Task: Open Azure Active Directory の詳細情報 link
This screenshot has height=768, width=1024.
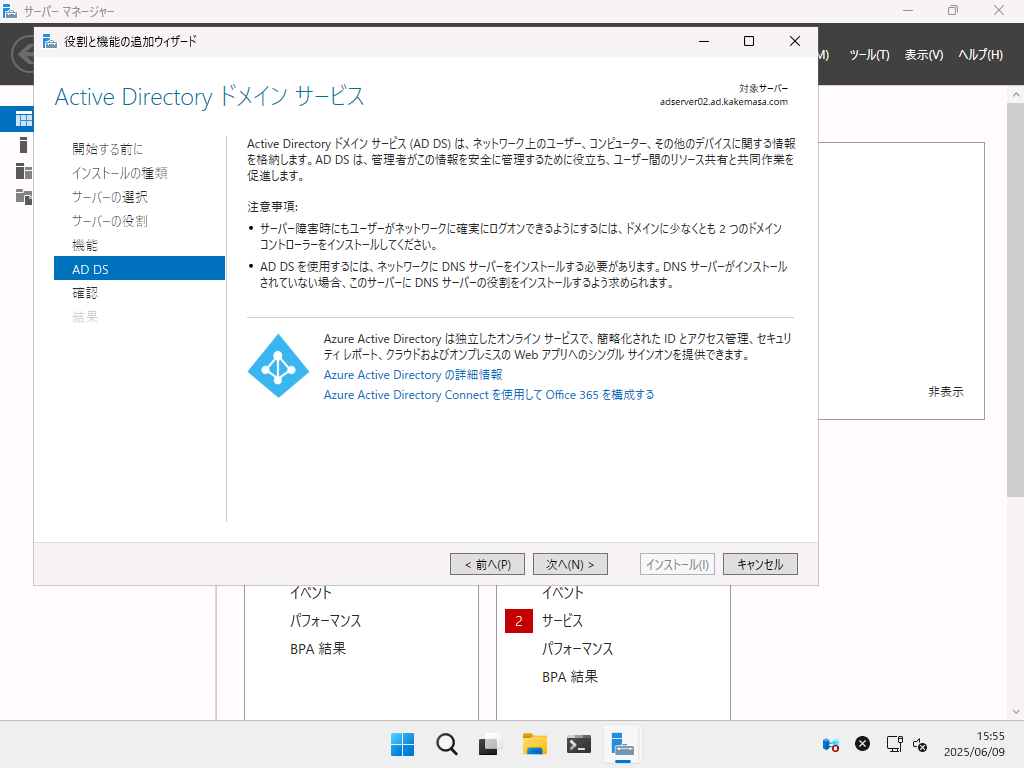Action: pyautogui.click(x=413, y=375)
